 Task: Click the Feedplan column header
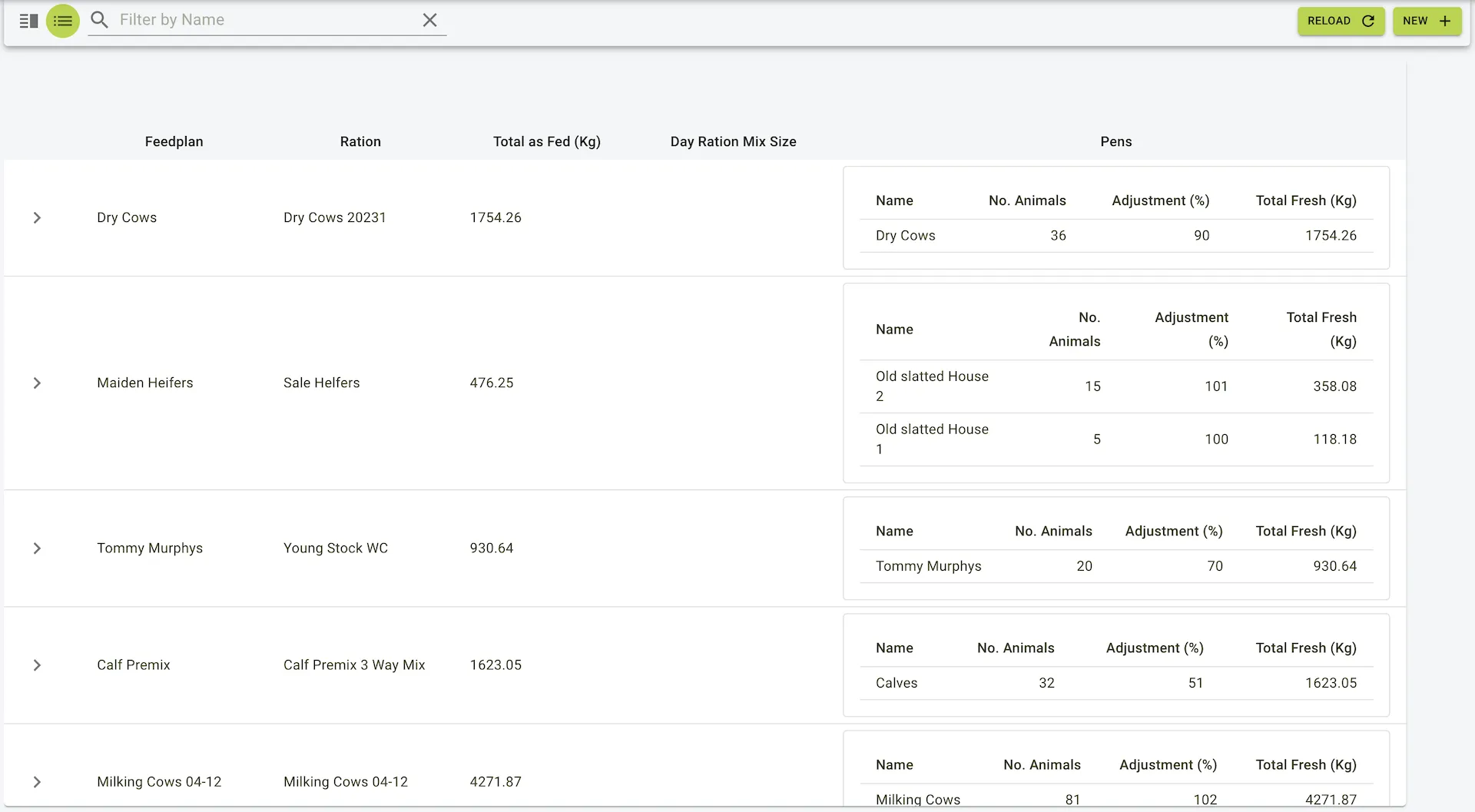click(174, 141)
